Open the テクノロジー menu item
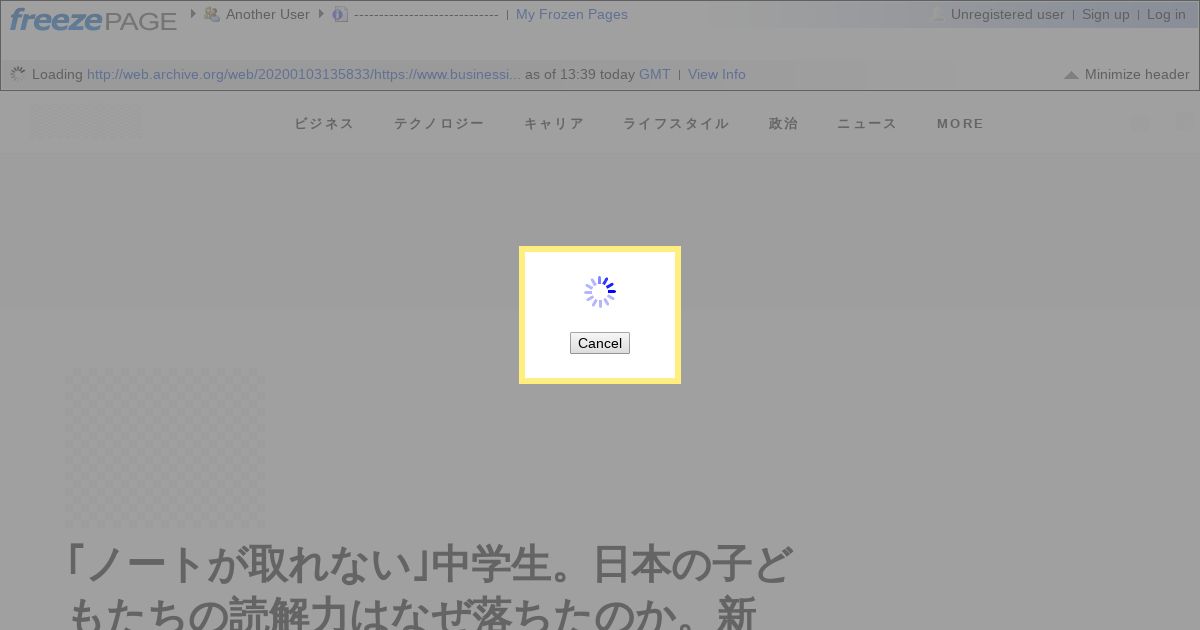Image resolution: width=1200 pixels, height=630 pixels. pyautogui.click(x=439, y=124)
